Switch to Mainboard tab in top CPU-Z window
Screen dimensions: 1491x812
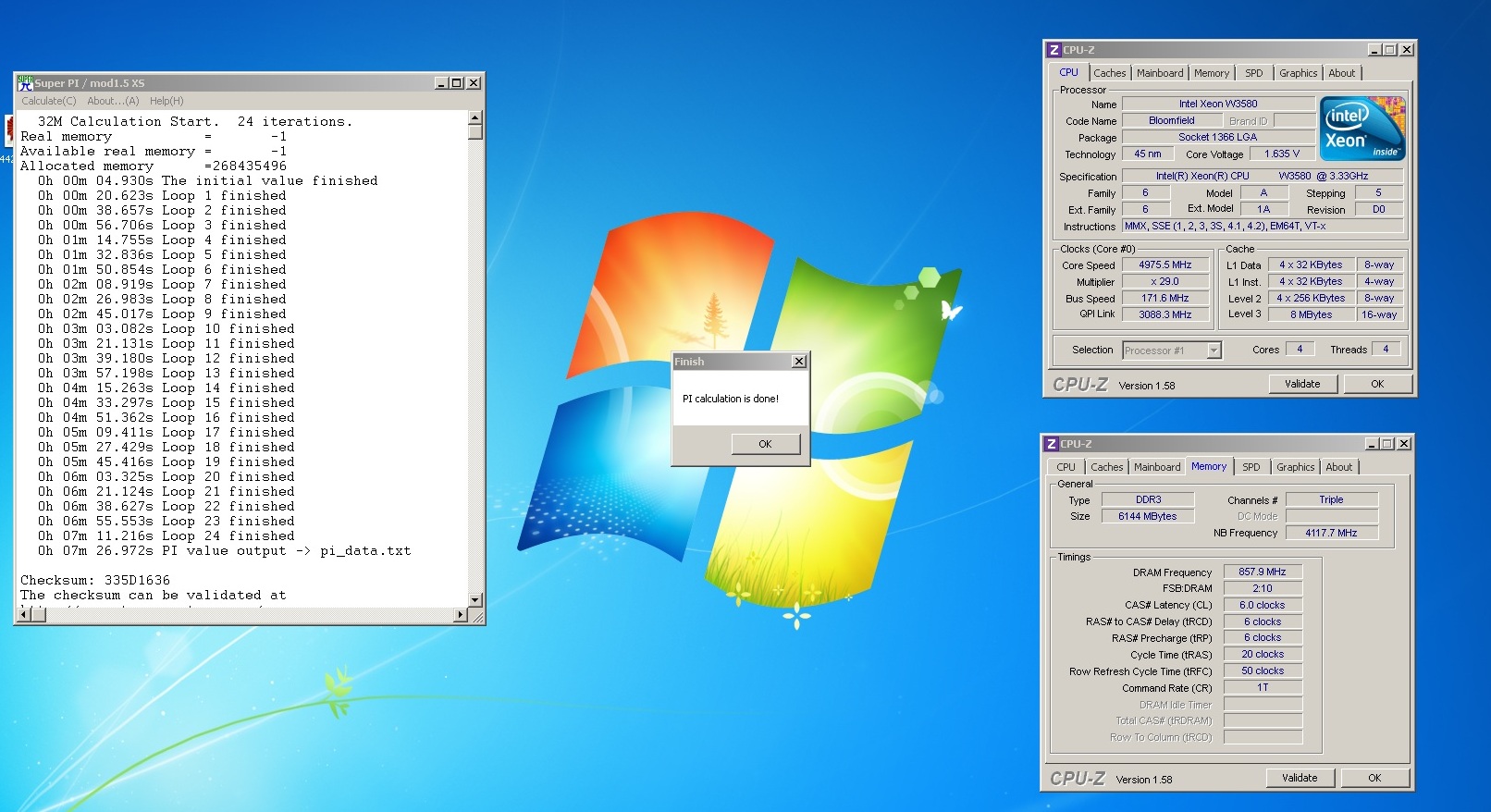[1160, 73]
